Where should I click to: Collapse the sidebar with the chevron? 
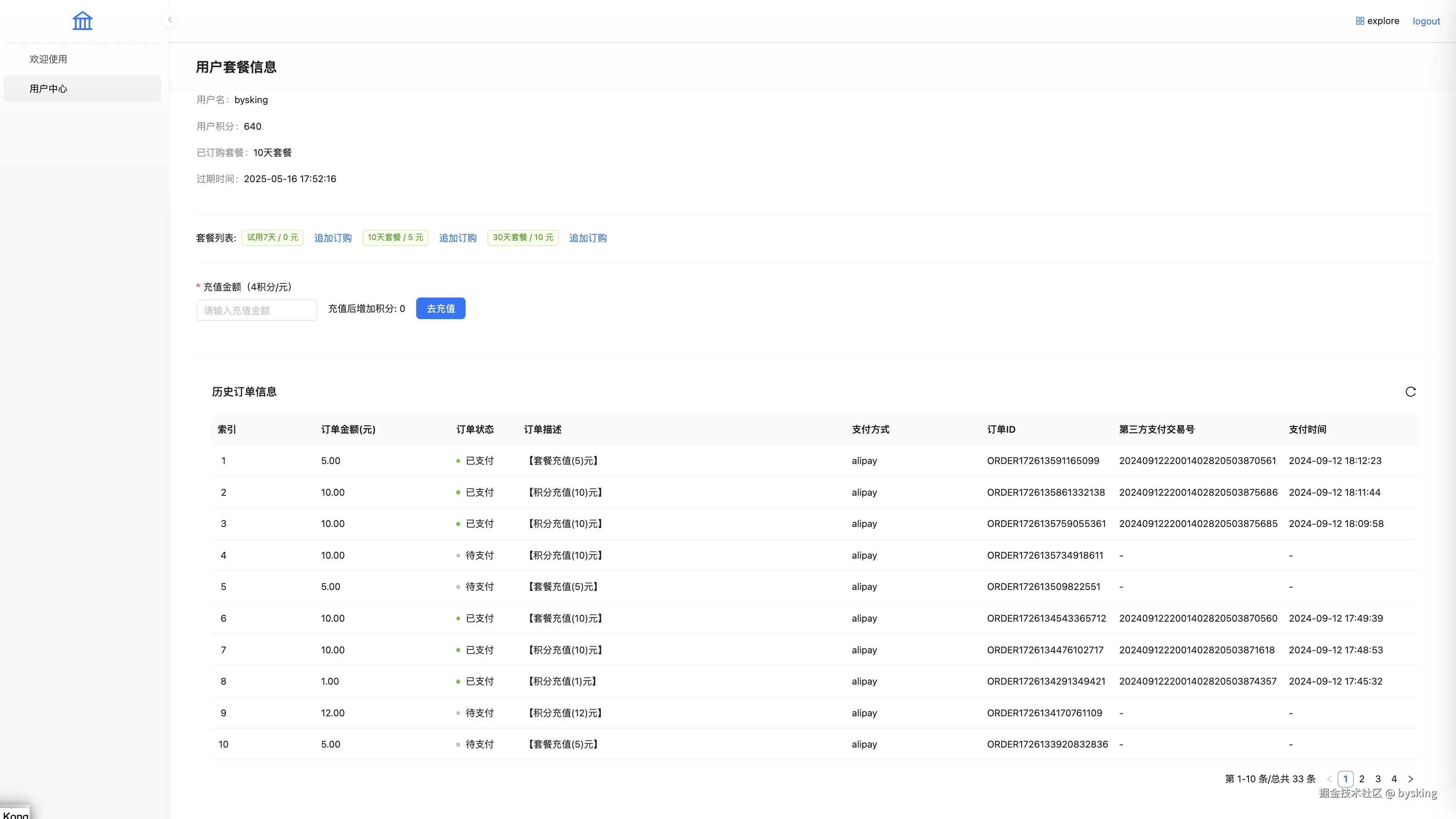tap(169, 19)
